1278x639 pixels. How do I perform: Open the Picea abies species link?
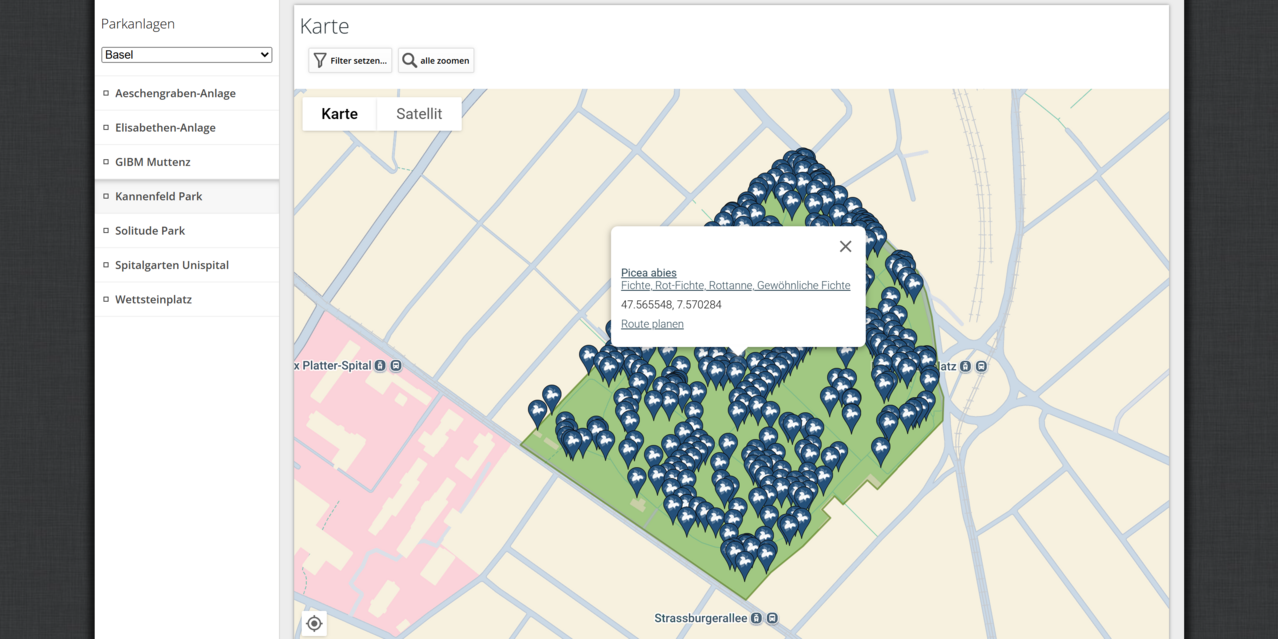pos(649,273)
